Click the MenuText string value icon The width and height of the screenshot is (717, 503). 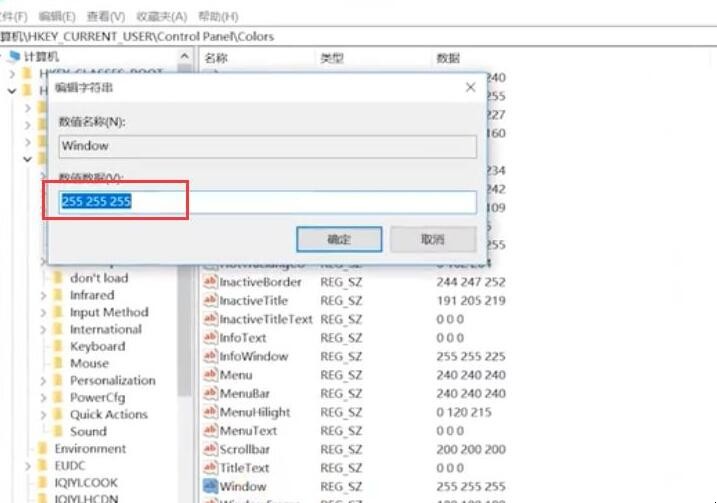tap(210, 430)
